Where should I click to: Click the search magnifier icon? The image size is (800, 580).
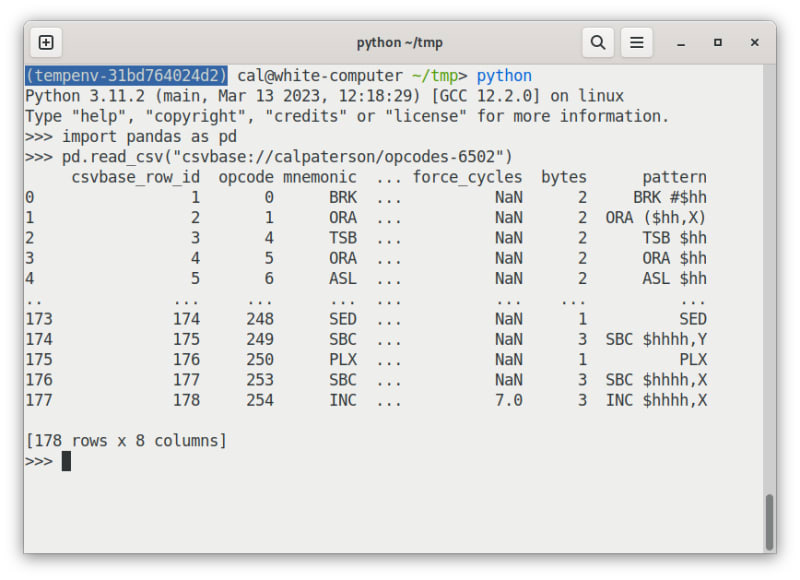tap(597, 42)
